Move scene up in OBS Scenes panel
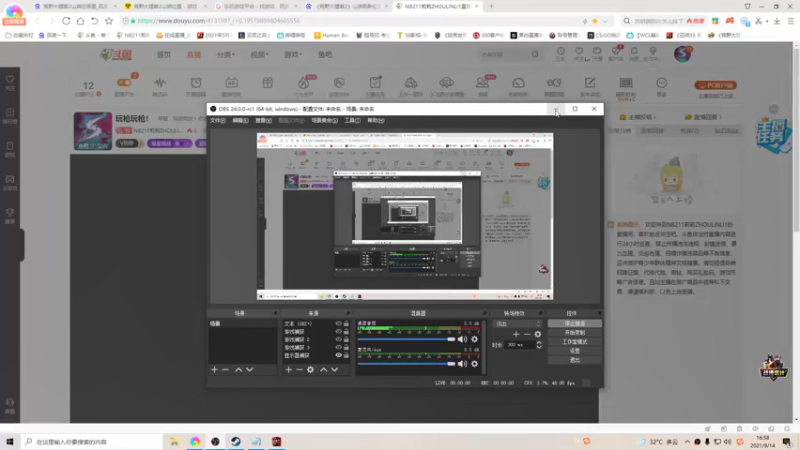 point(238,369)
